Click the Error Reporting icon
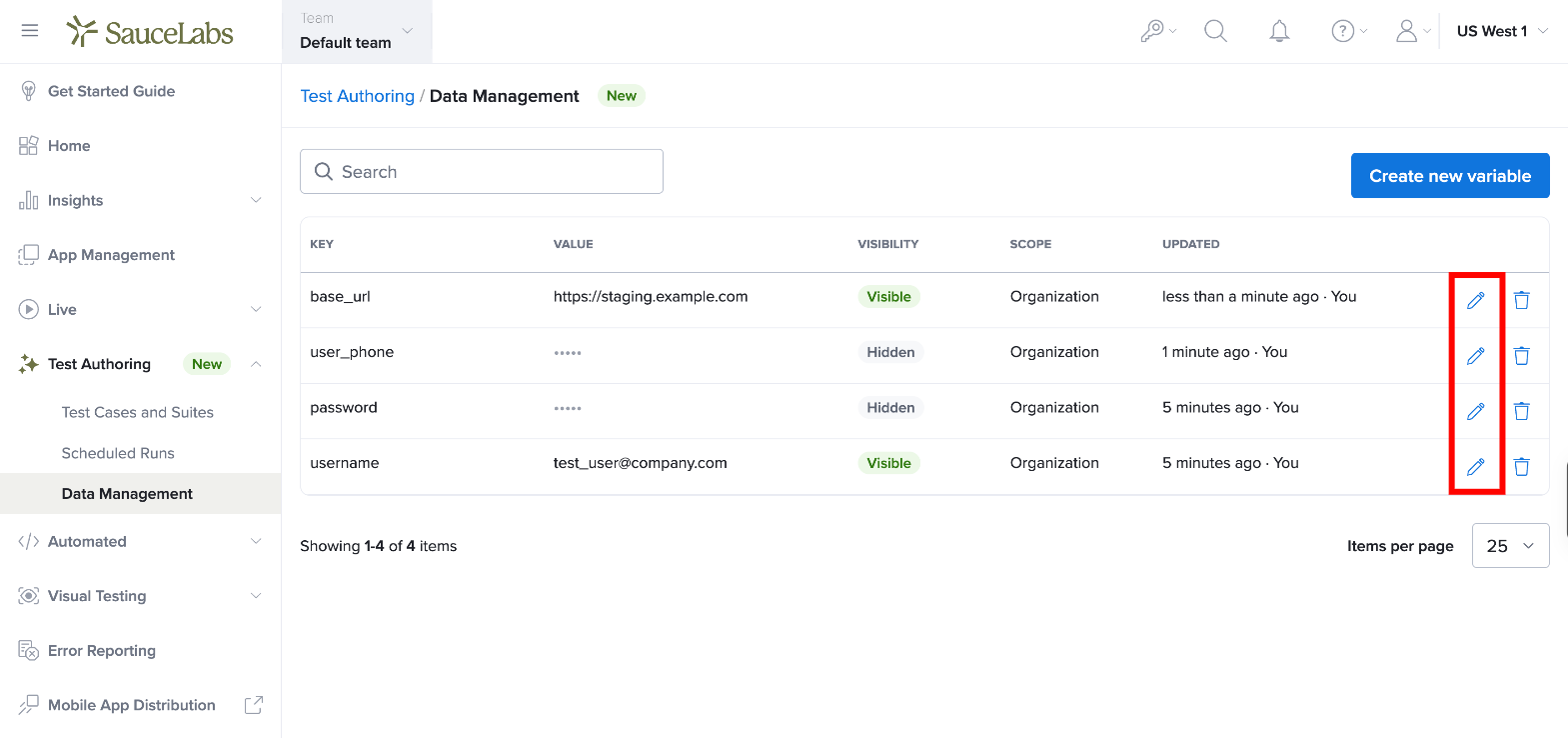This screenshot has height=738, width=1568. tap(28, 650)
